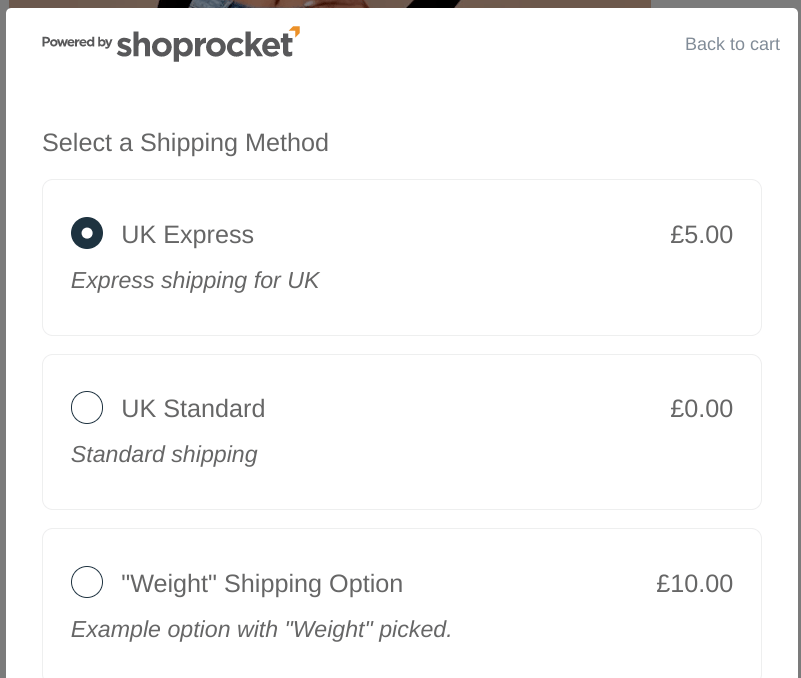Image resolution: width=801 pixels, height=678 pixels.
Task: Go back to cart
Action: pos(732,44)
